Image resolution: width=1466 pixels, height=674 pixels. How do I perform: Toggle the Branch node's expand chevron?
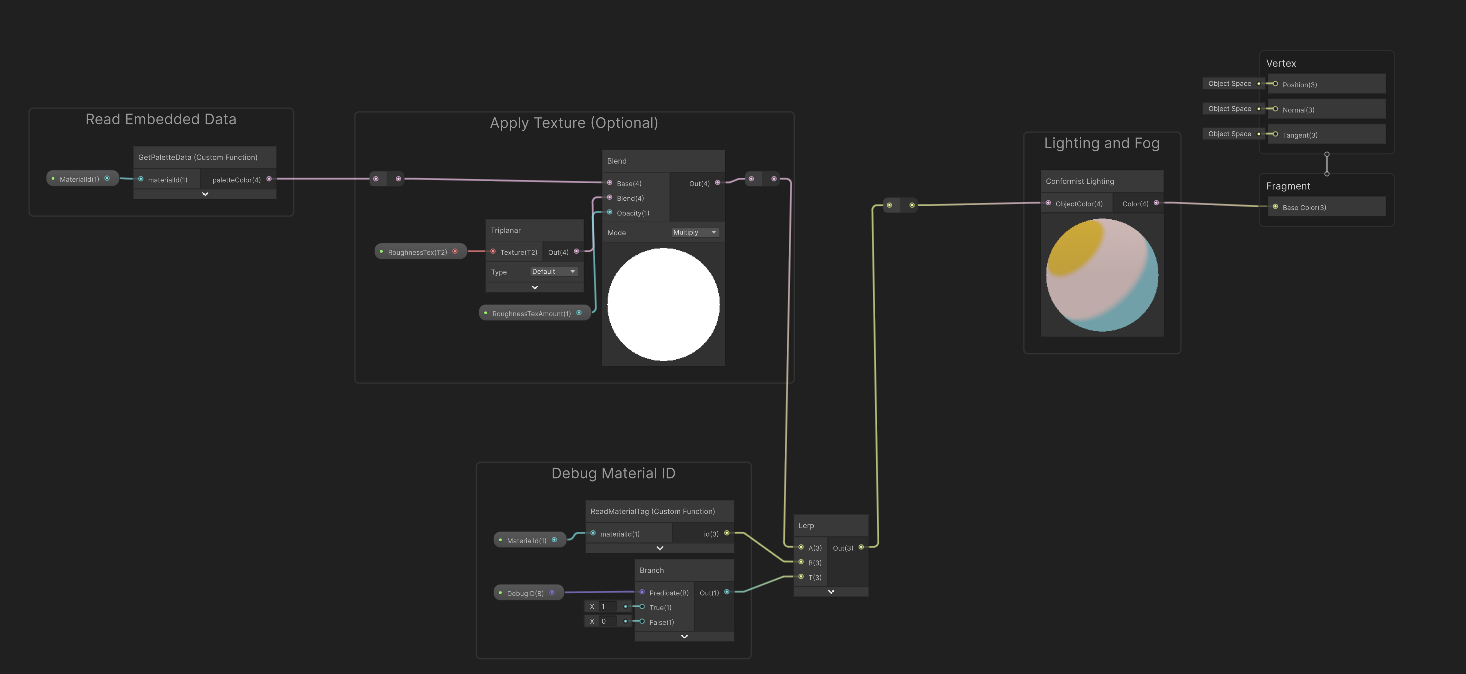click(x=684, y=635)
